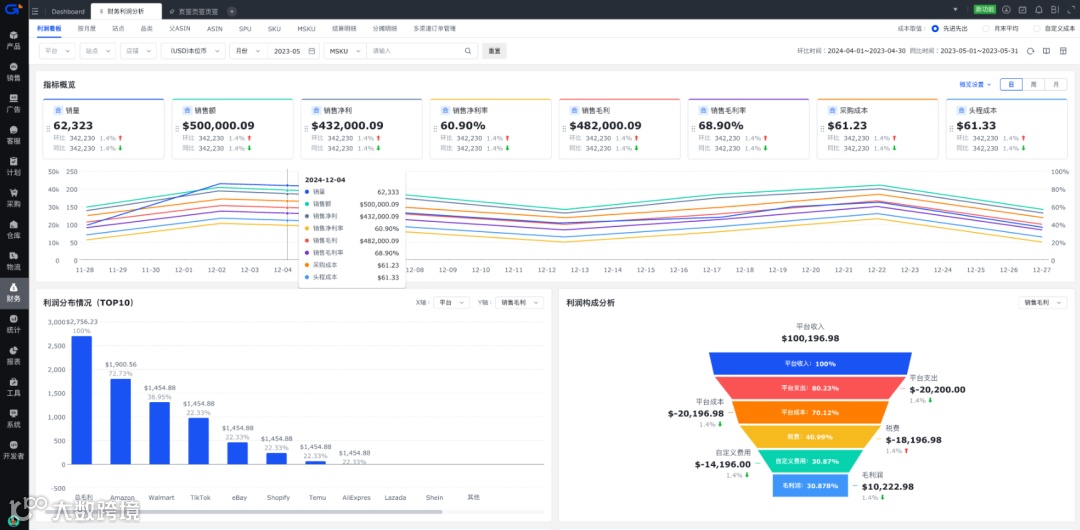Open the Y轴 销售毛利 dropdown
Image resolution: width=1080 pixels, height=530 pixels.
(x=519, y=303)
